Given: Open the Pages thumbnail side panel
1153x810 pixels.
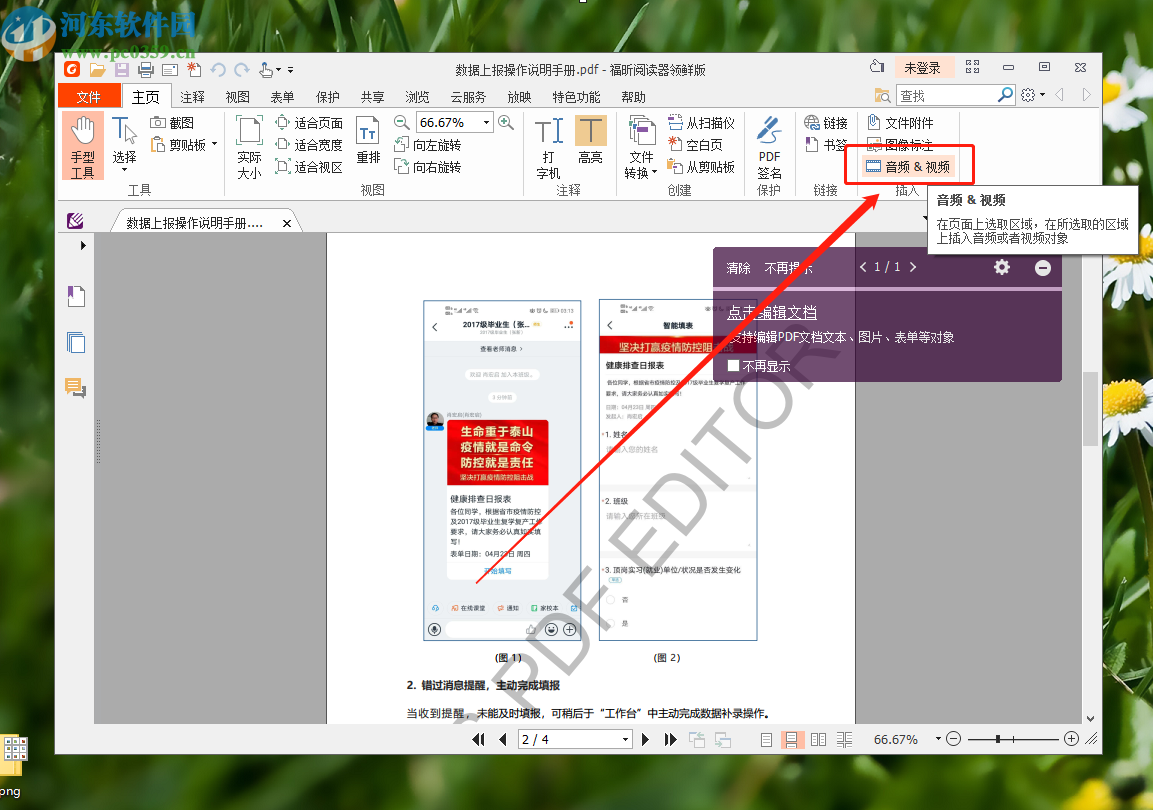Looking at the screenshot, I should pos(76,343).
